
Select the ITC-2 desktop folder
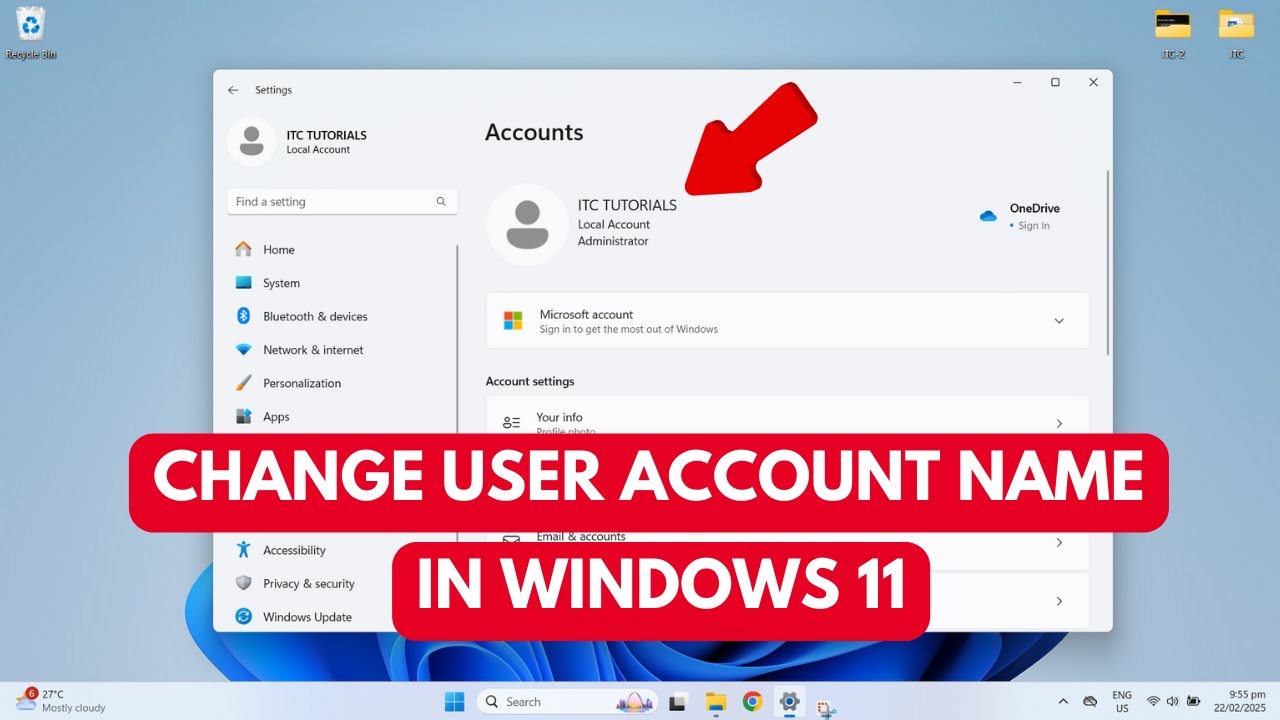pos(1173,33)
